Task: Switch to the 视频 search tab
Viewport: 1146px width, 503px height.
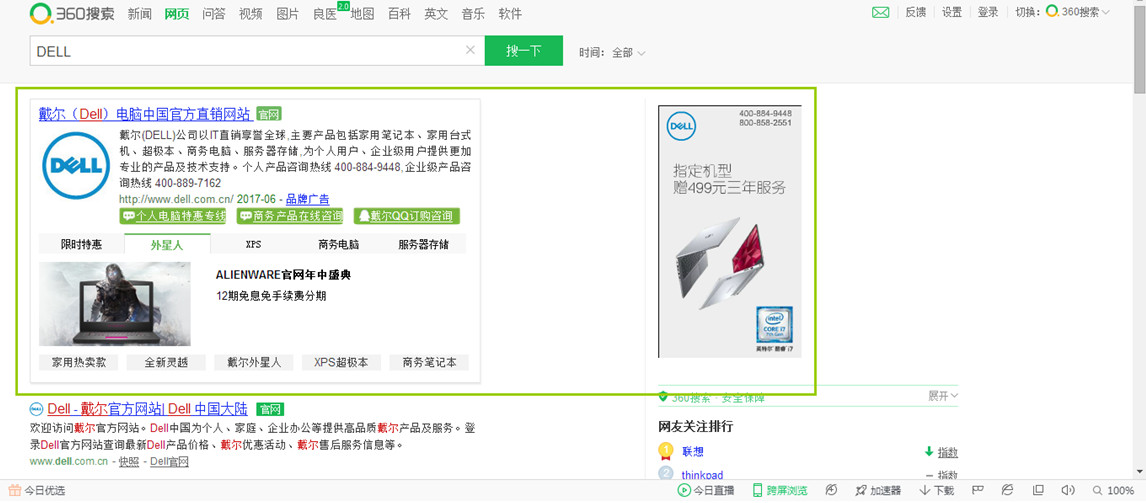Action: (251, 13)
